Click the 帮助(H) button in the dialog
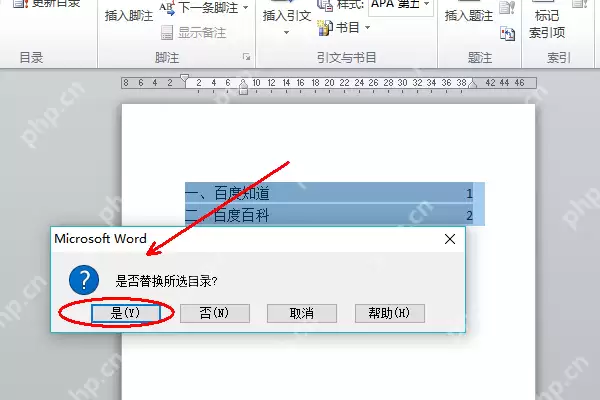This screenshot has width=600, height=400. [390, 313]
